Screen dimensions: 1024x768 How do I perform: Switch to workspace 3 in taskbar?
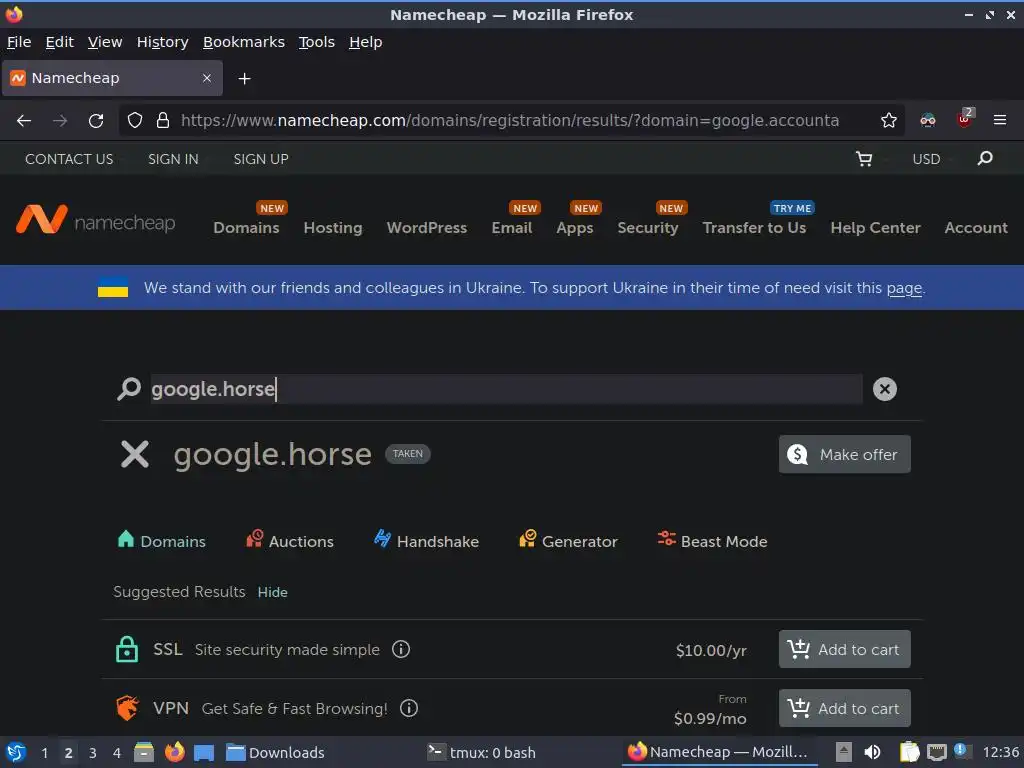point(92,752)
